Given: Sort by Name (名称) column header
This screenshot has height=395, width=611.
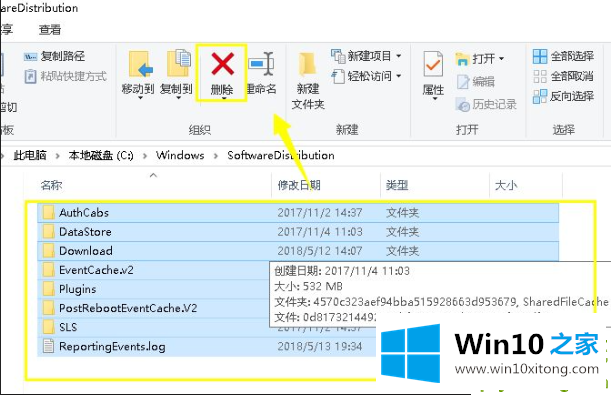Looking at the screenshot, I should (51, 185).
